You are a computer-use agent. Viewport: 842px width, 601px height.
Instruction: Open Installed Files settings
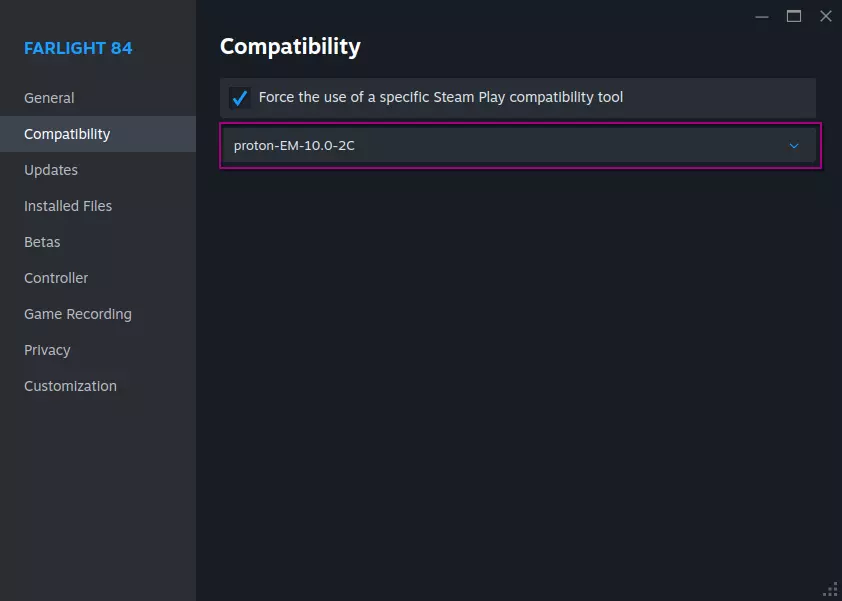[x=68, y=206]
